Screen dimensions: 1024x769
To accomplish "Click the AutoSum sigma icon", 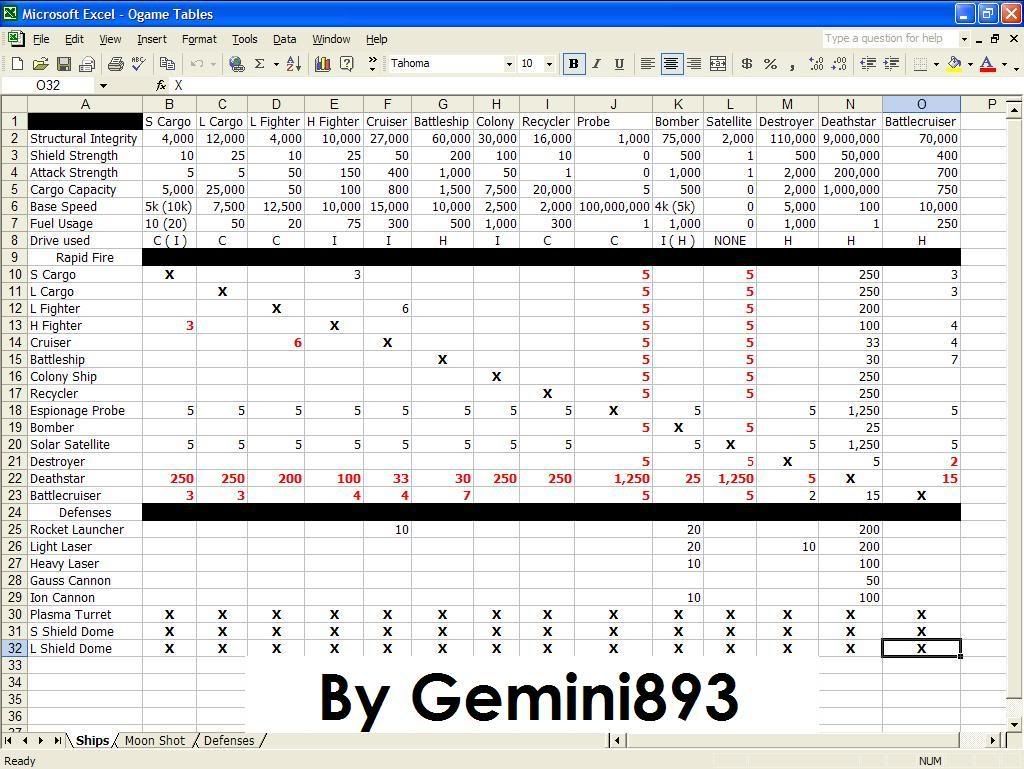I will pos(259,63).
